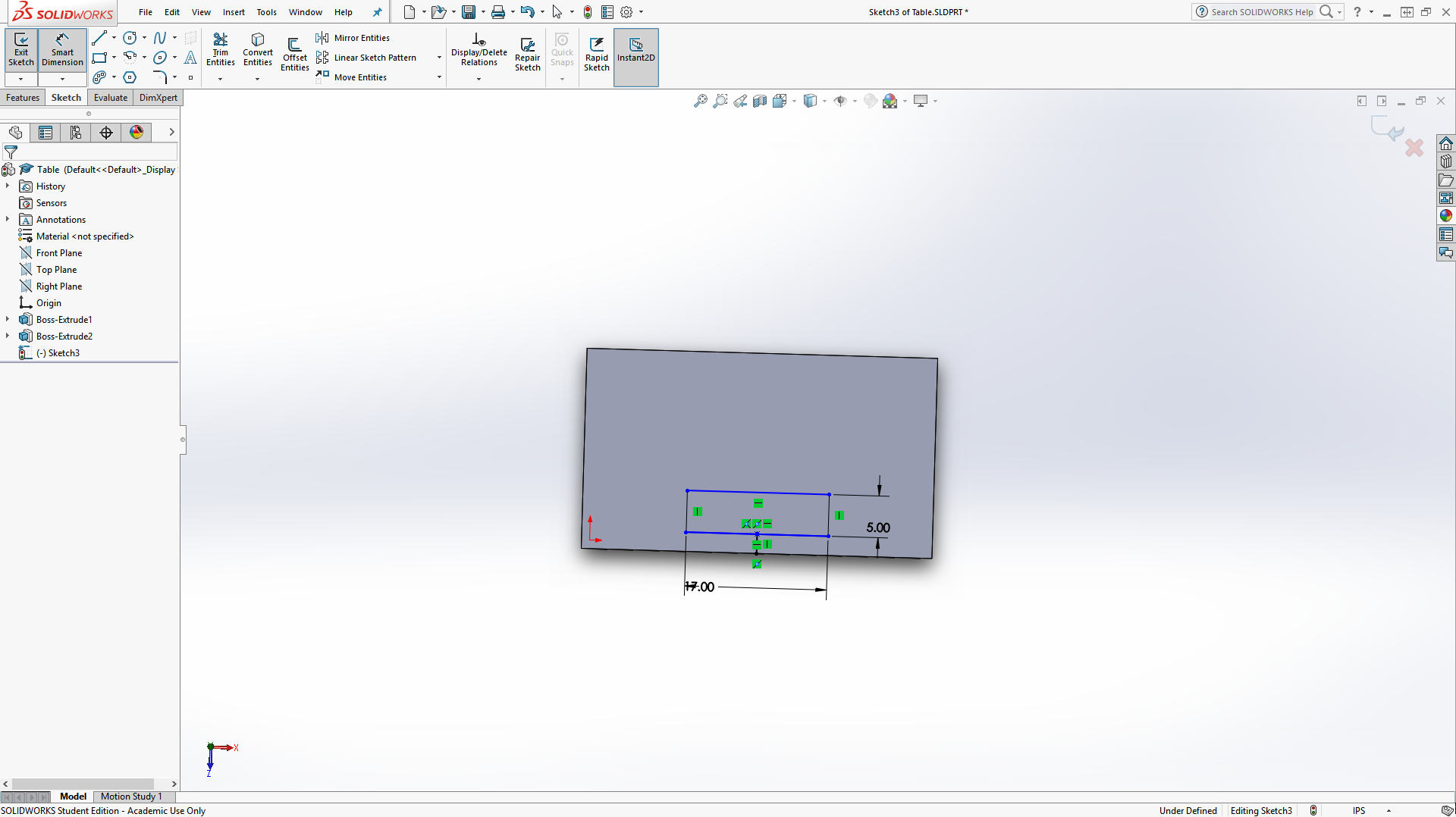Click the Convert Entities icon
This screenshot has width=1456, height=817.
258,49
